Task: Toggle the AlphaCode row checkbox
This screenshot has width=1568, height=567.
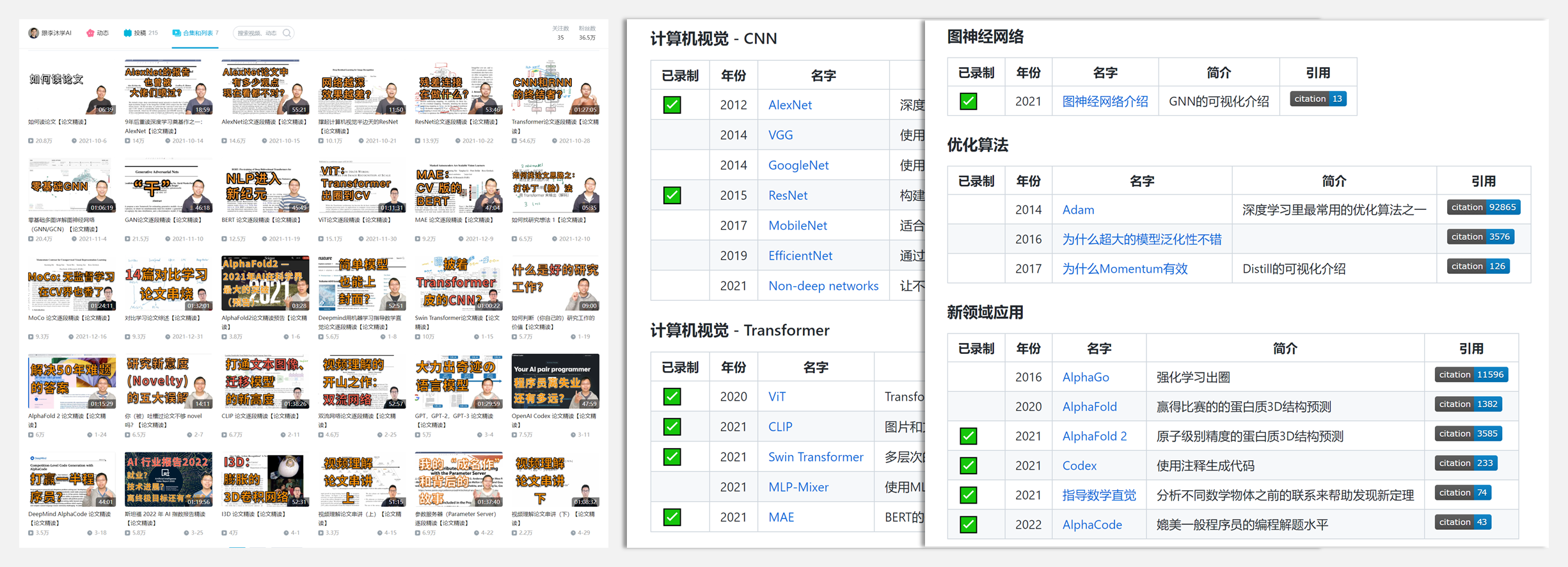Action: (968, 524)
